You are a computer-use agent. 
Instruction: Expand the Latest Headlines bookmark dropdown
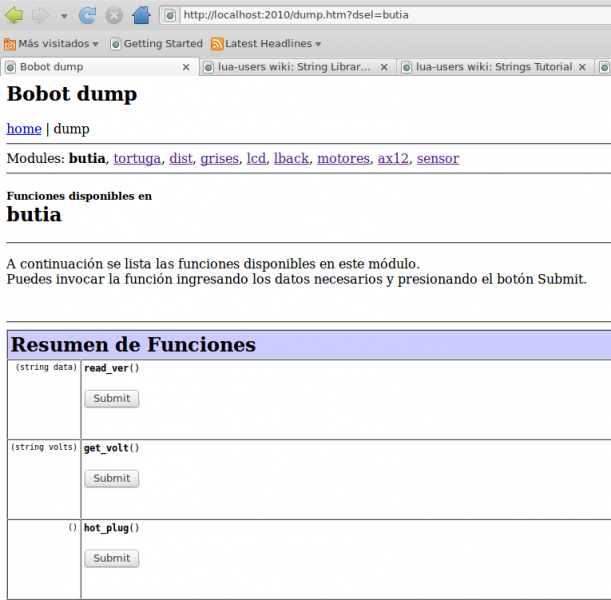point(318,44)
